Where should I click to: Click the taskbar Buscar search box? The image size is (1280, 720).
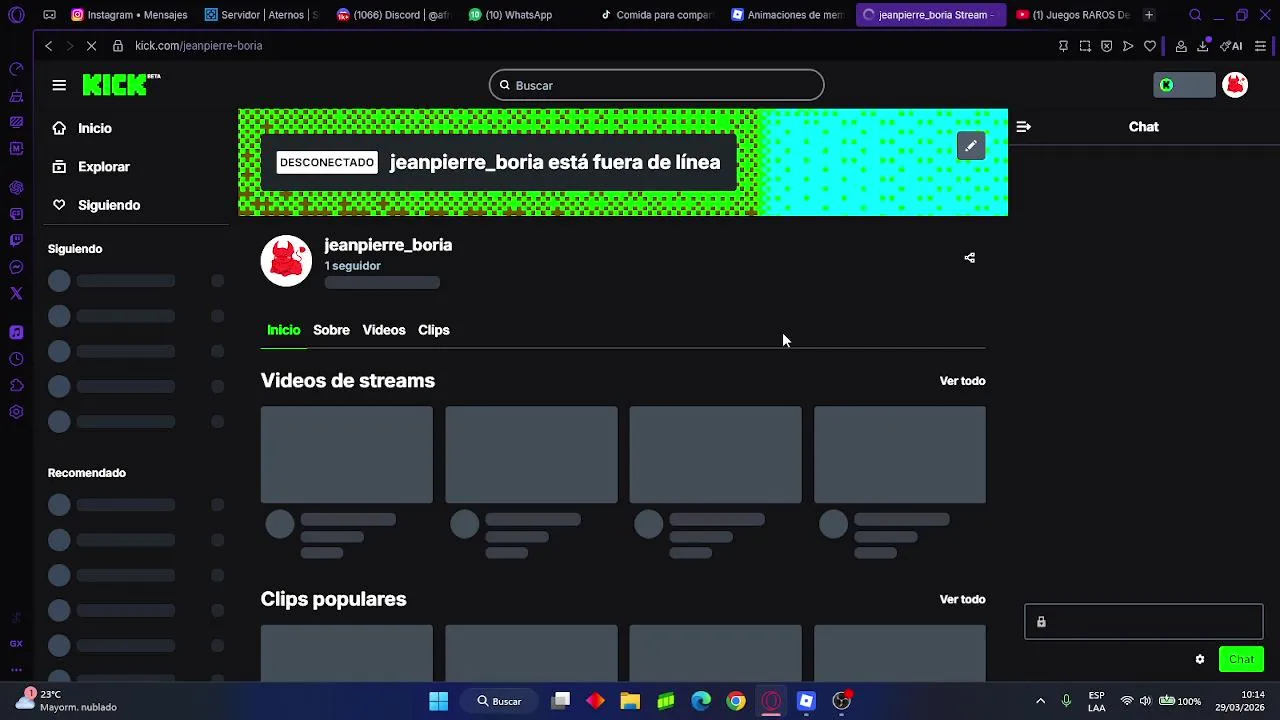(500, 701)
